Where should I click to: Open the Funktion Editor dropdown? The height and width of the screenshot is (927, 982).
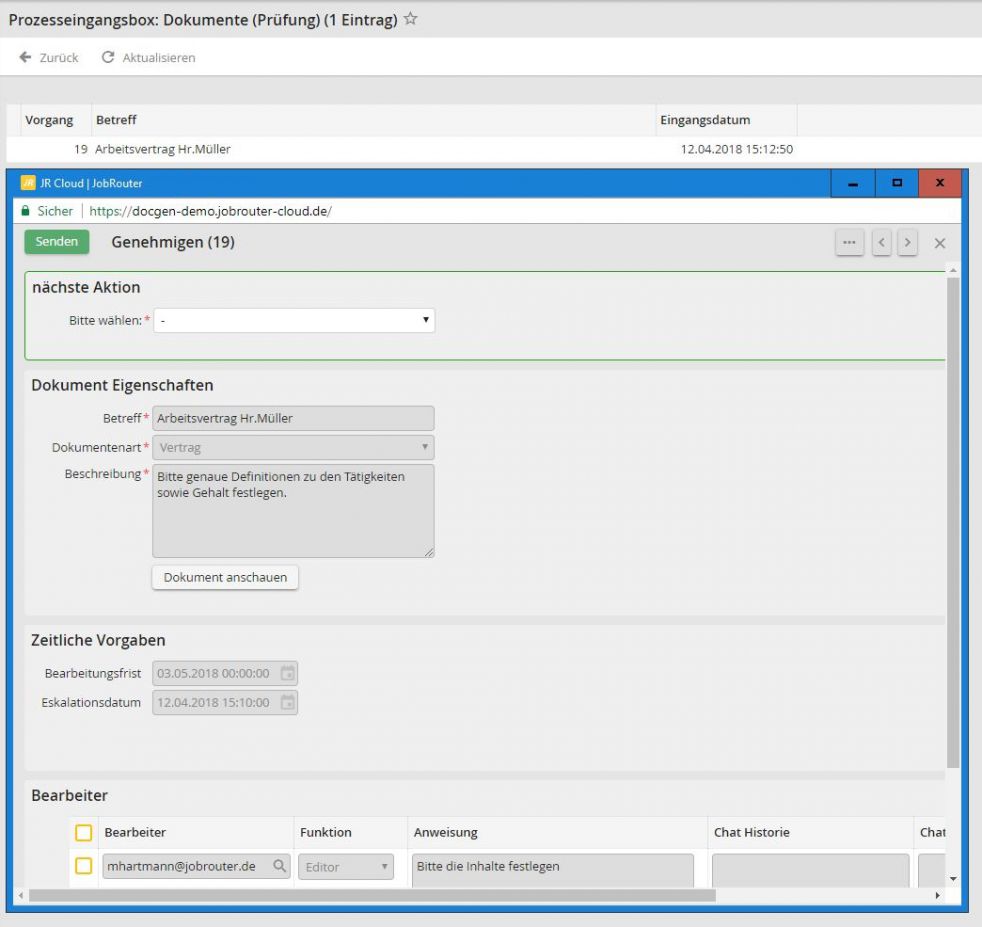tap(345, 867)
